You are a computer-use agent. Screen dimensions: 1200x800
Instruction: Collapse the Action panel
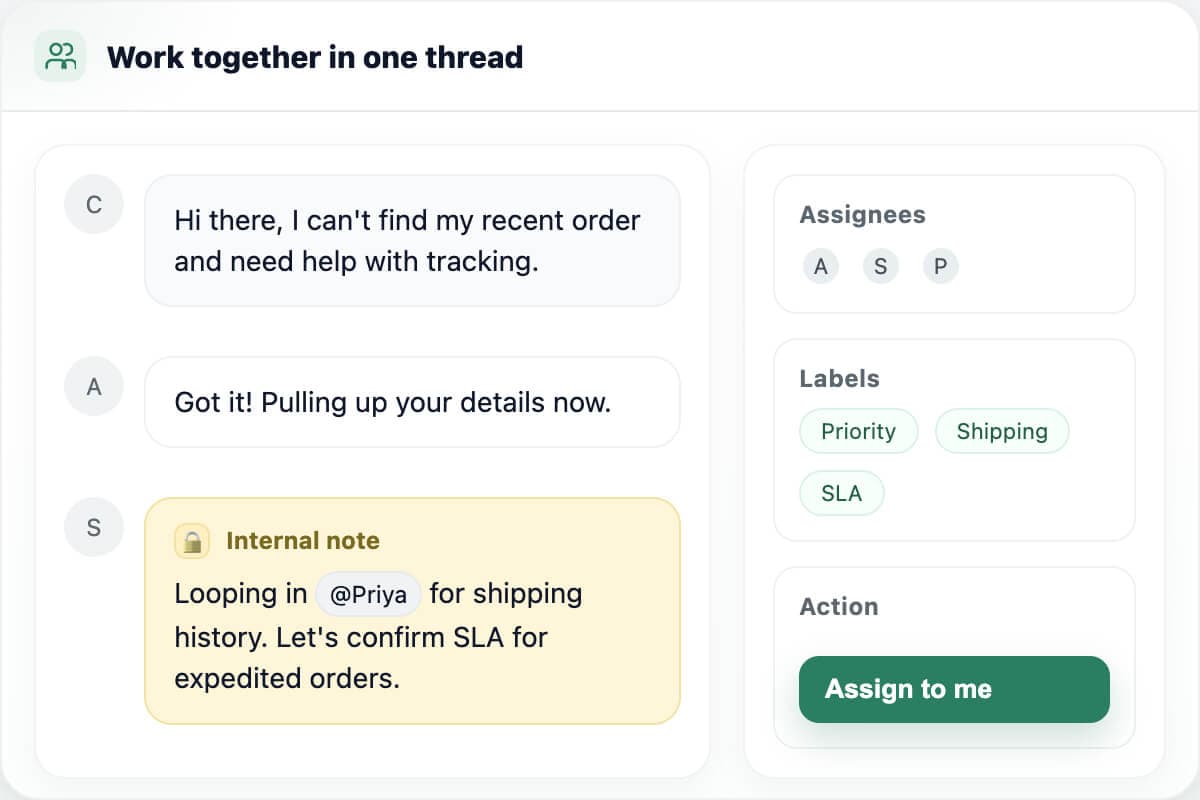tap(838, 606)
